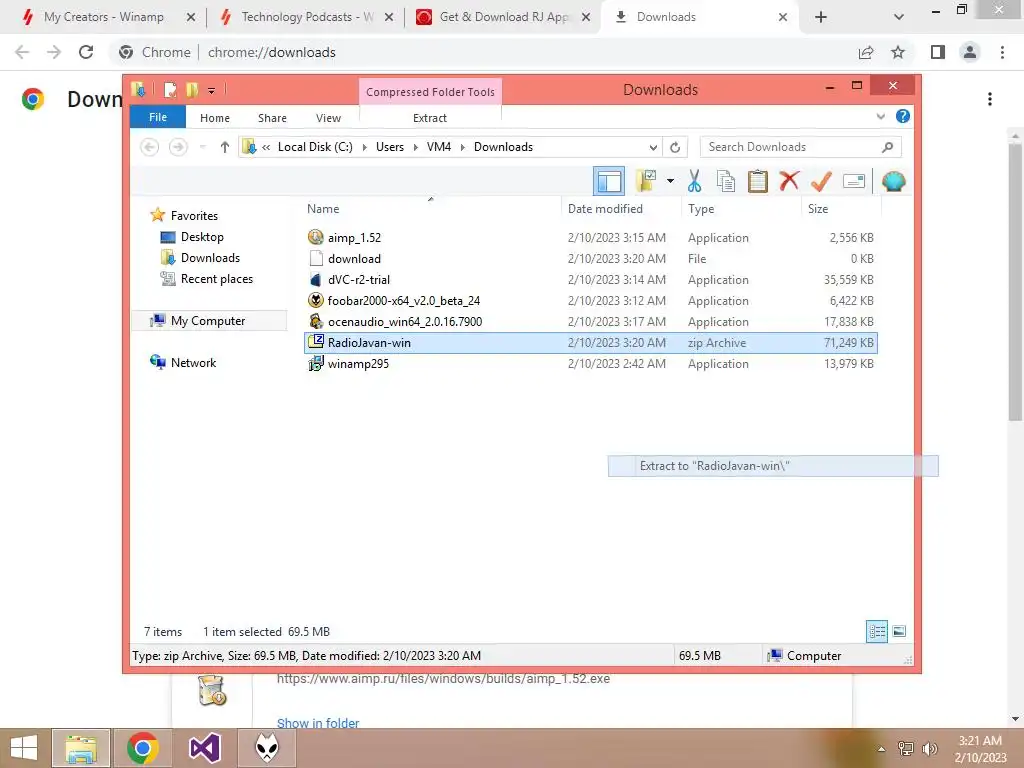Viewport: 1024px width, 768px height.
Task: Click Show in folder link in Chrome
Action: [x=318, y=723]
